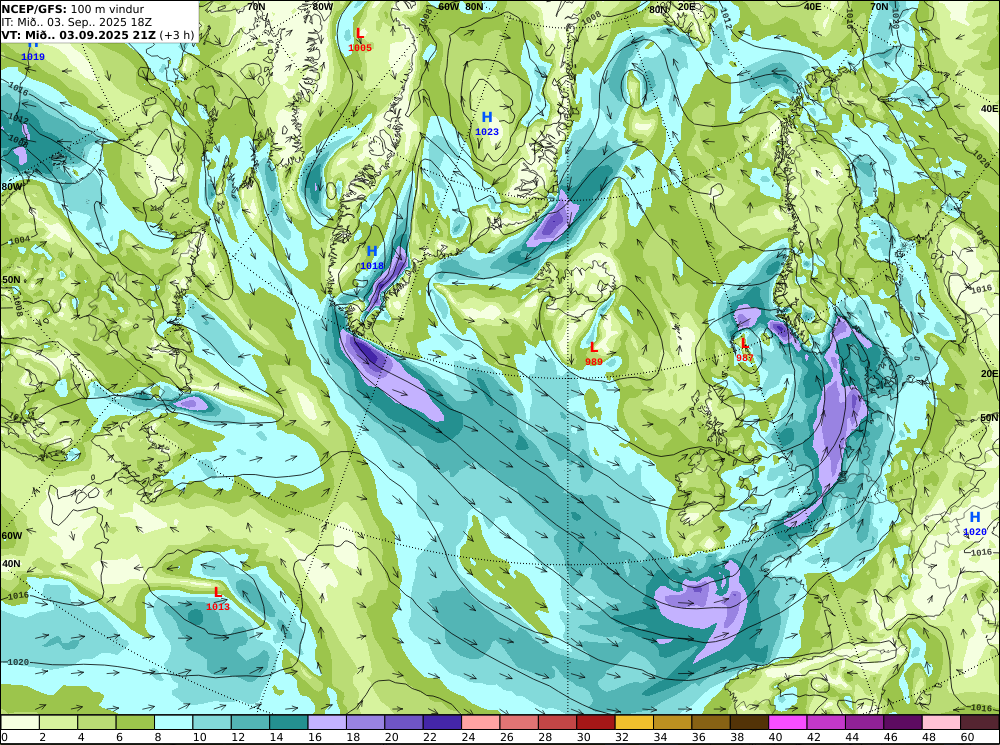The width and height of the screenshot is (1000, 745).
Task: Click legend value 32 under the color bar
Action: point(621,737)
